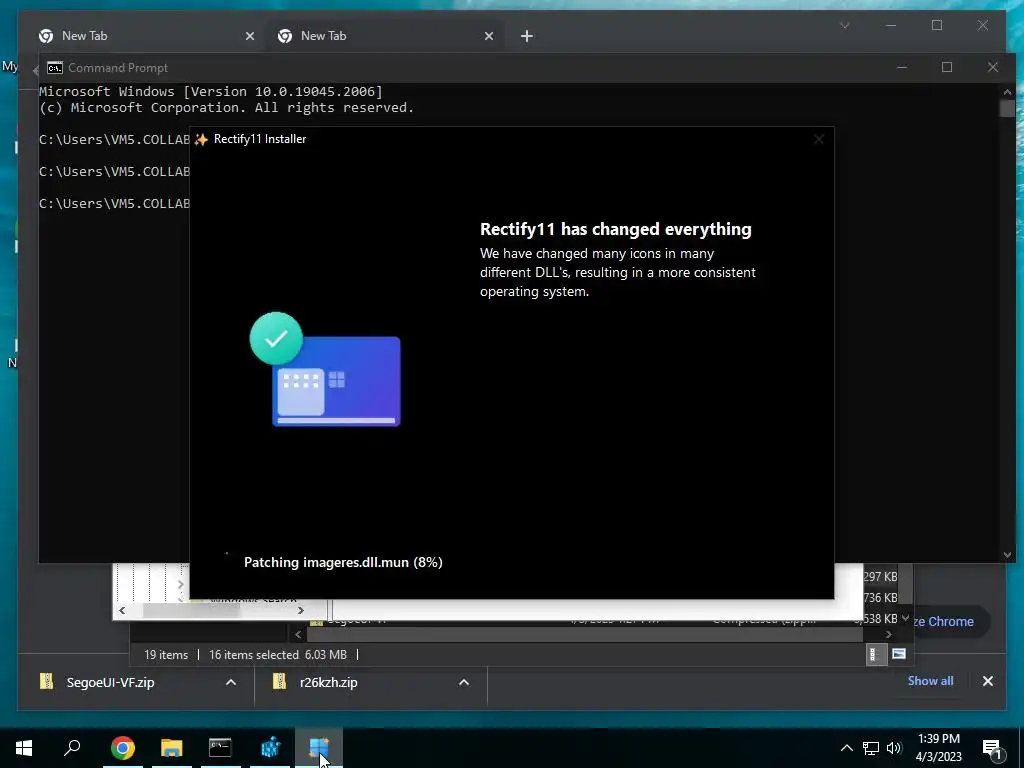Open Google Chrome from the taskbar

123,748
